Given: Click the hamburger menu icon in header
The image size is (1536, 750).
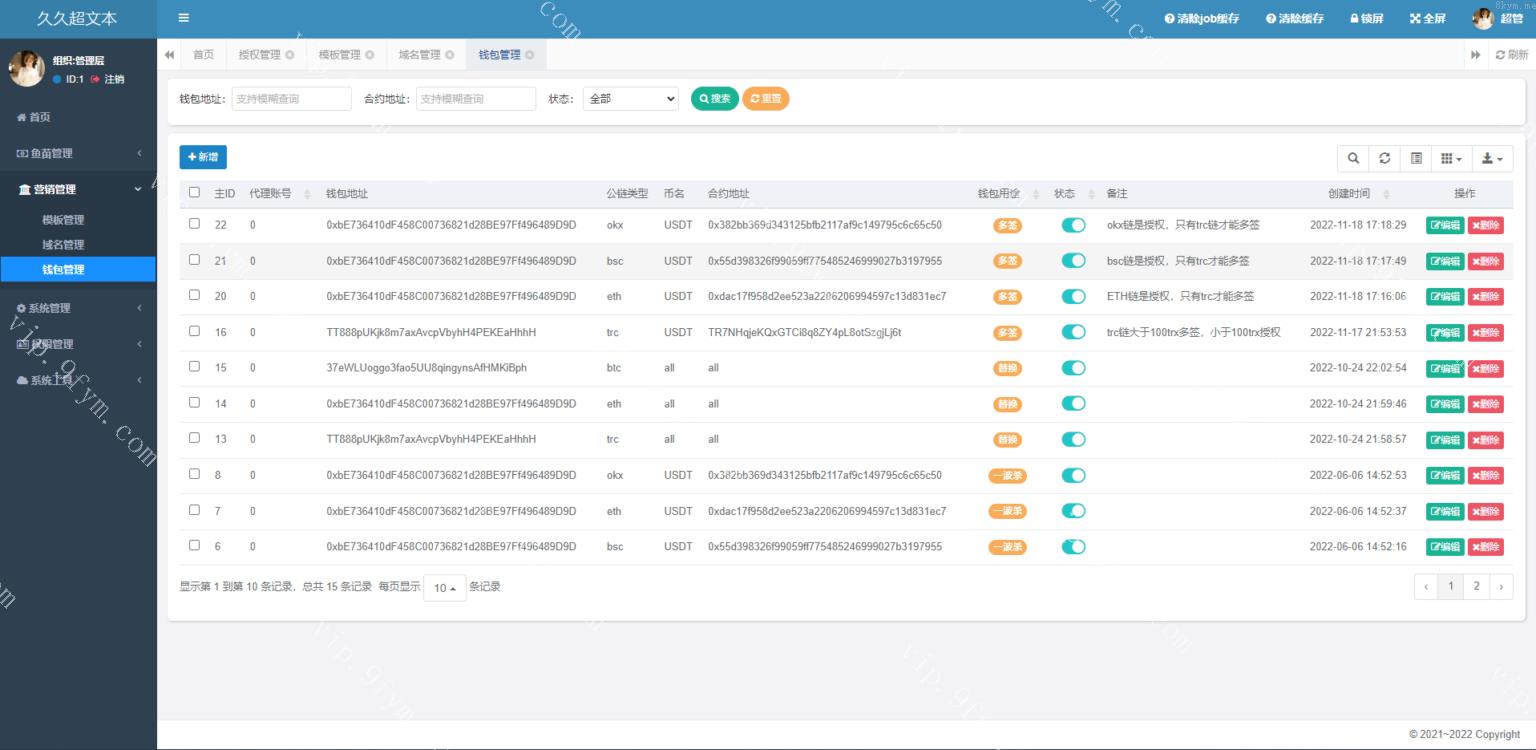Looking at the screenshot, I should click(183, 18).
